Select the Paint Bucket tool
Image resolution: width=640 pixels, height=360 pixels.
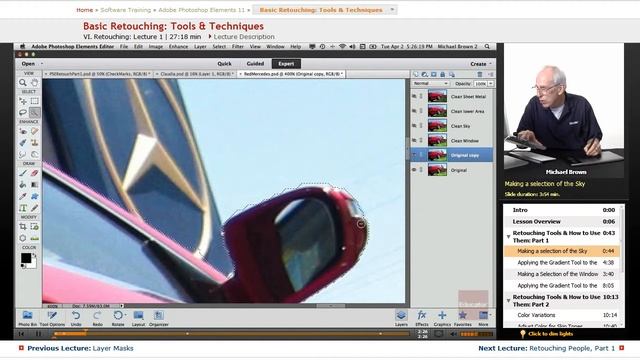click(x=23, y=184)
